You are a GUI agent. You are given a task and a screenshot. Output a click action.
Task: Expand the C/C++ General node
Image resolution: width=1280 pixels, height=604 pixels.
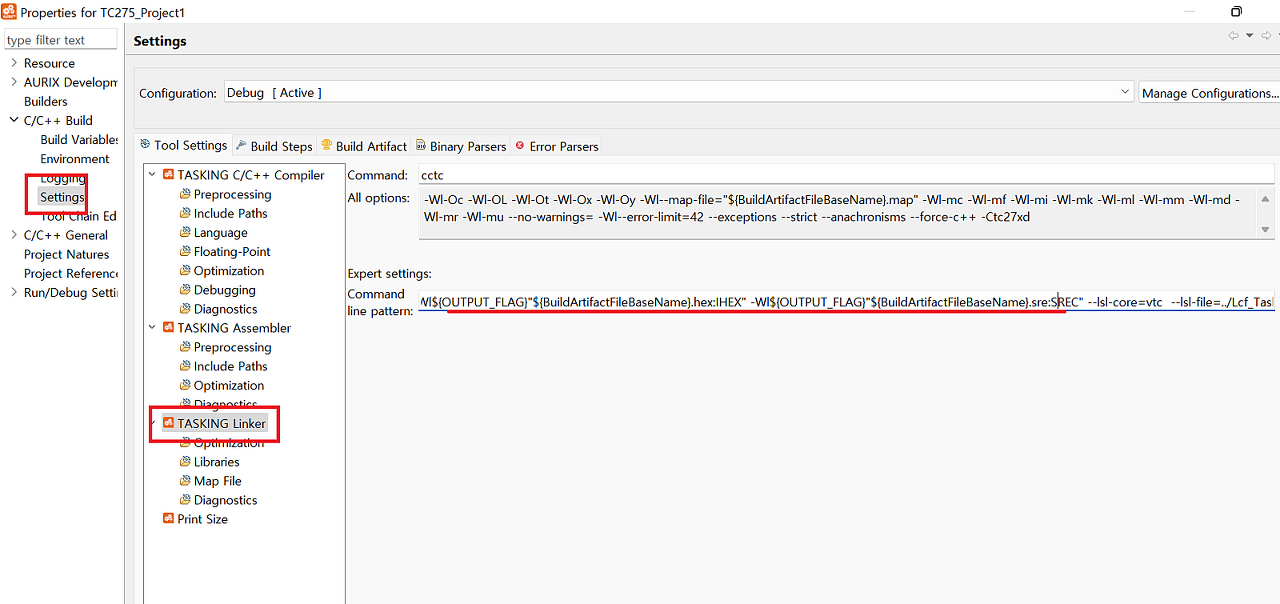14,235
